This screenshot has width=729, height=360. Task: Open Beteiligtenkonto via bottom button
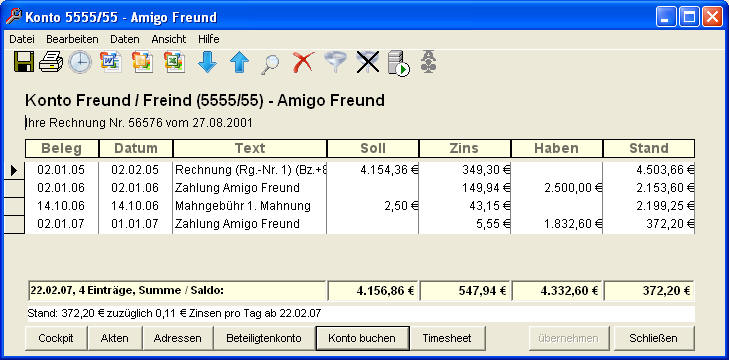coord(264,338)
